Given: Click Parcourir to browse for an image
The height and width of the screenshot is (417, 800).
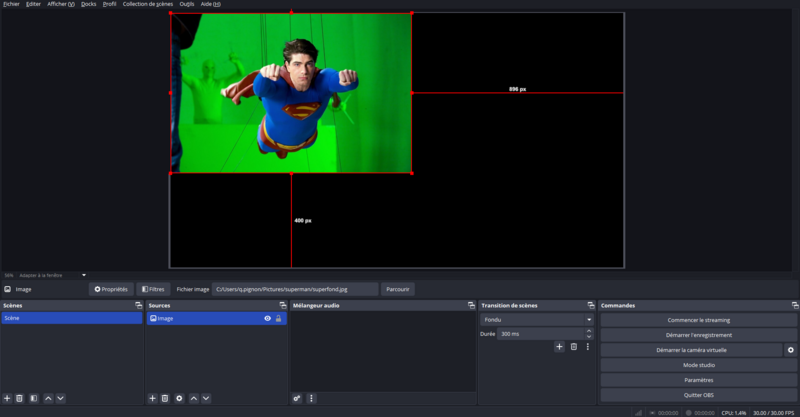Looking at the screenshot, I should pyautogui.click(x=397, y=289).
